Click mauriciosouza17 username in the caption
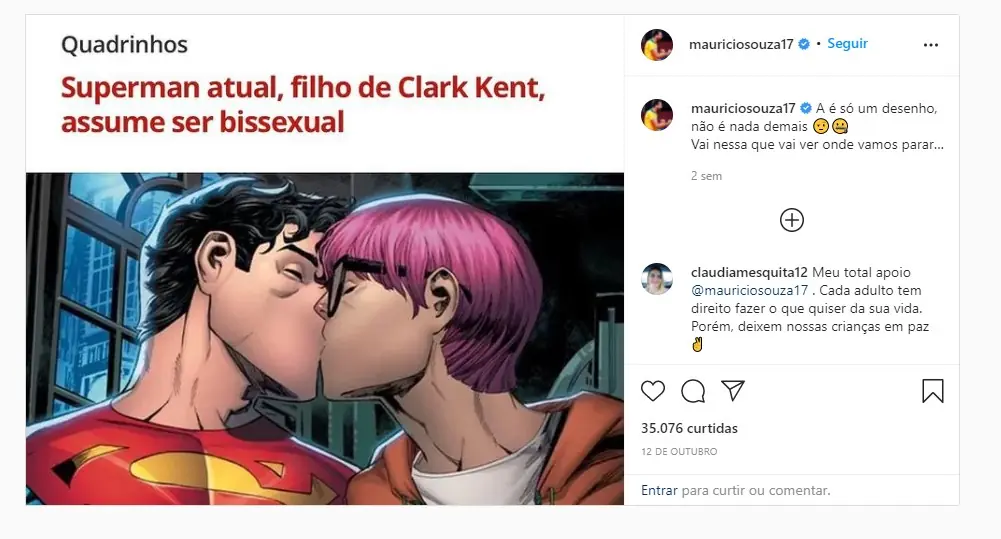Image resolution: width=1001 pixels, height=539 pixels. click(x=741, y=108)
